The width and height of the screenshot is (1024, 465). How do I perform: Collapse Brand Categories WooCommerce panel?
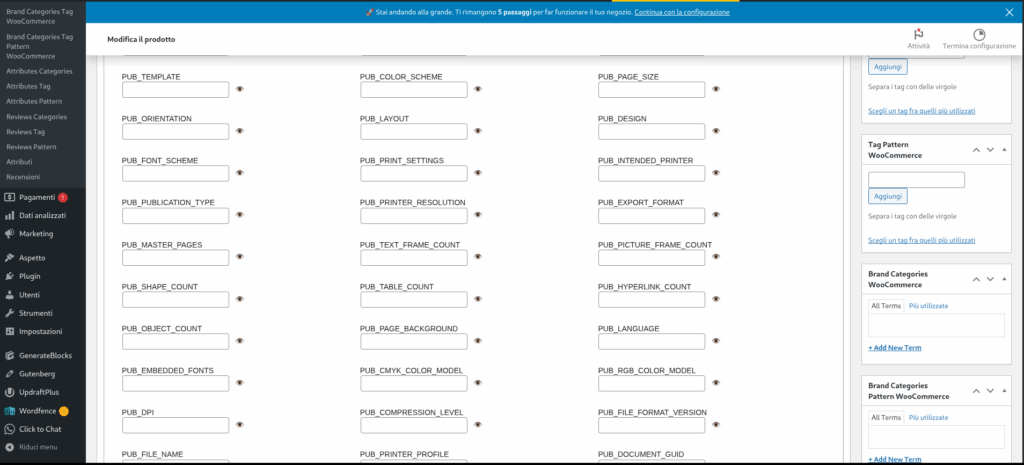(1004, 279)
